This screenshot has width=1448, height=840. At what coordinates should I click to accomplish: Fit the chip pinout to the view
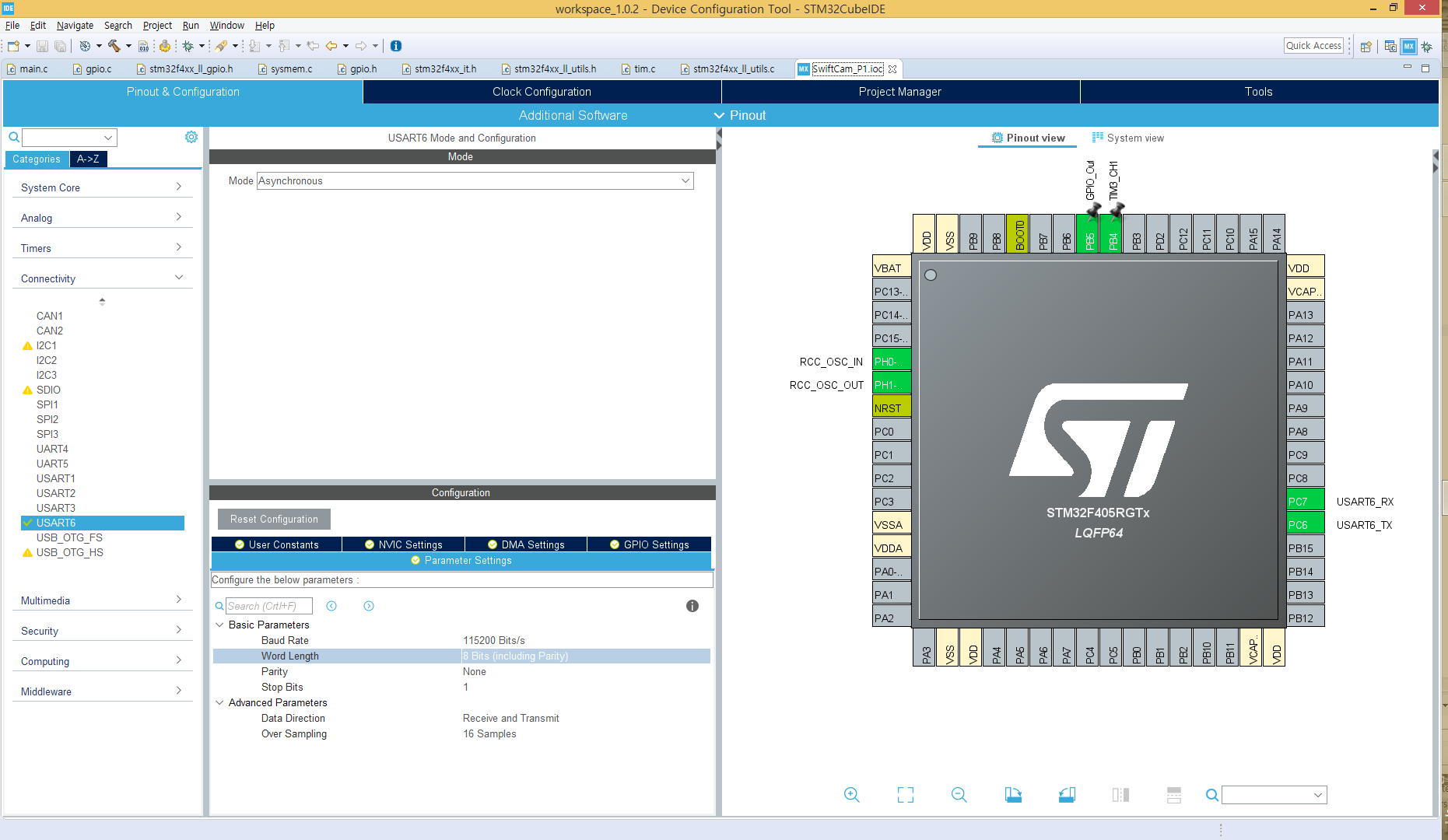tap(906, 795)
